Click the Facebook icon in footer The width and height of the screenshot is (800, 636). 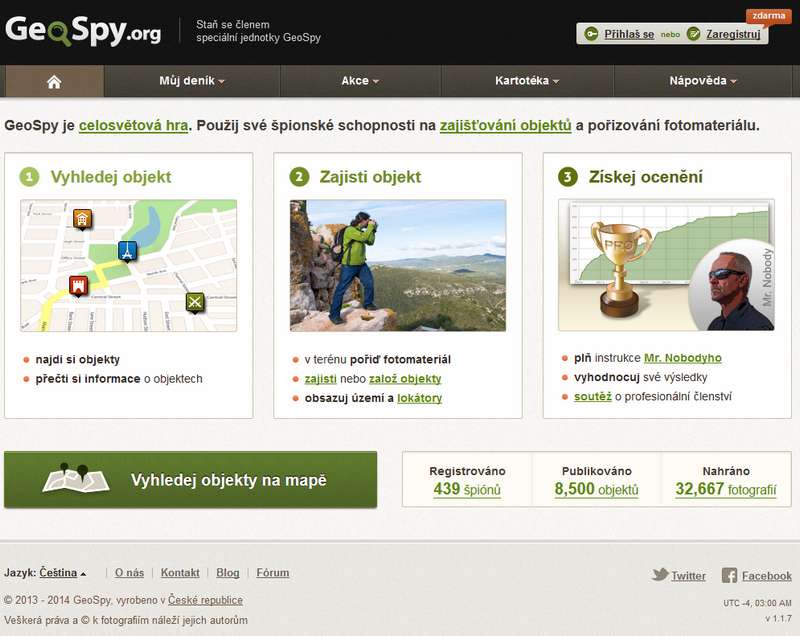coord(729,575)
